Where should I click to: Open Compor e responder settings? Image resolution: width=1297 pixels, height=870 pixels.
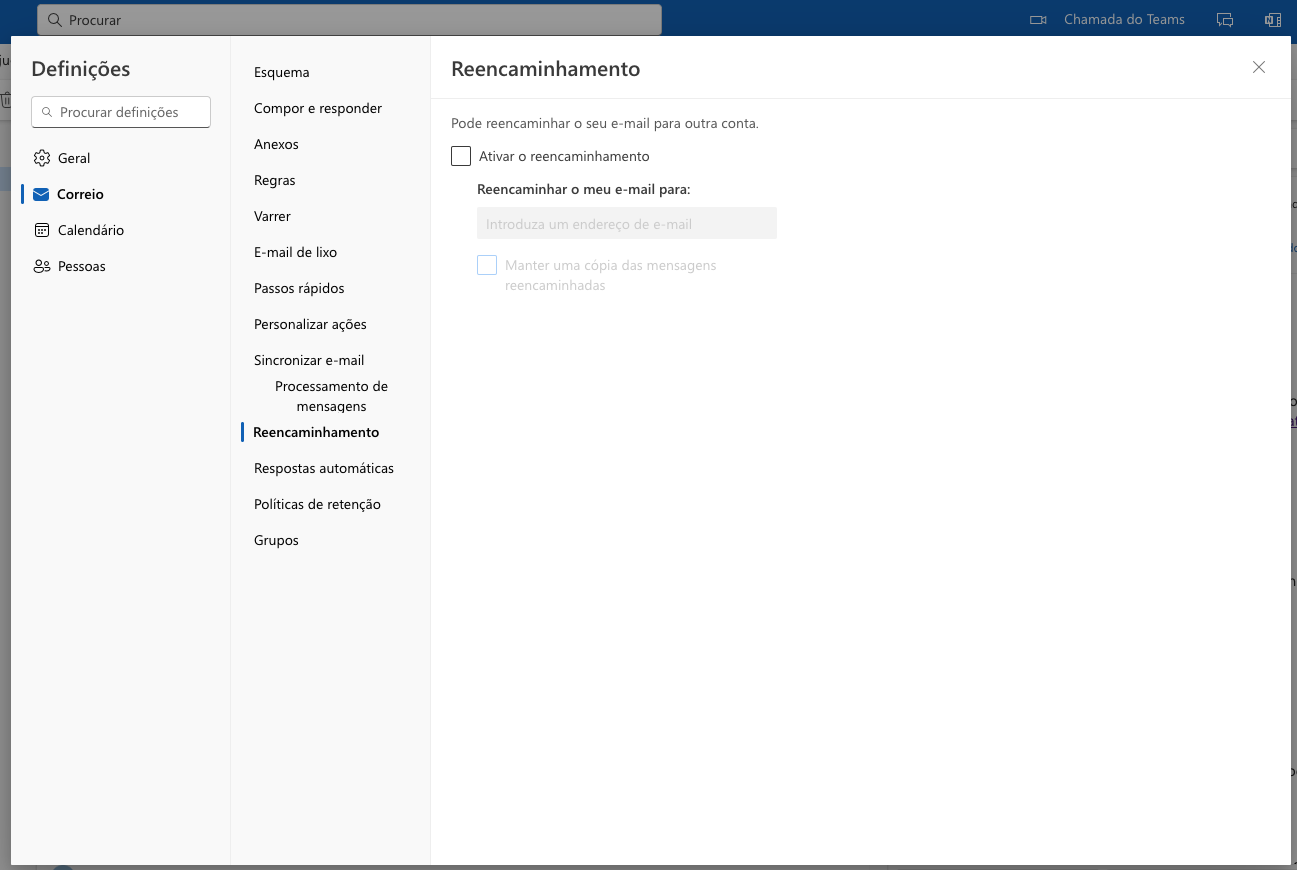coord(318,108)
